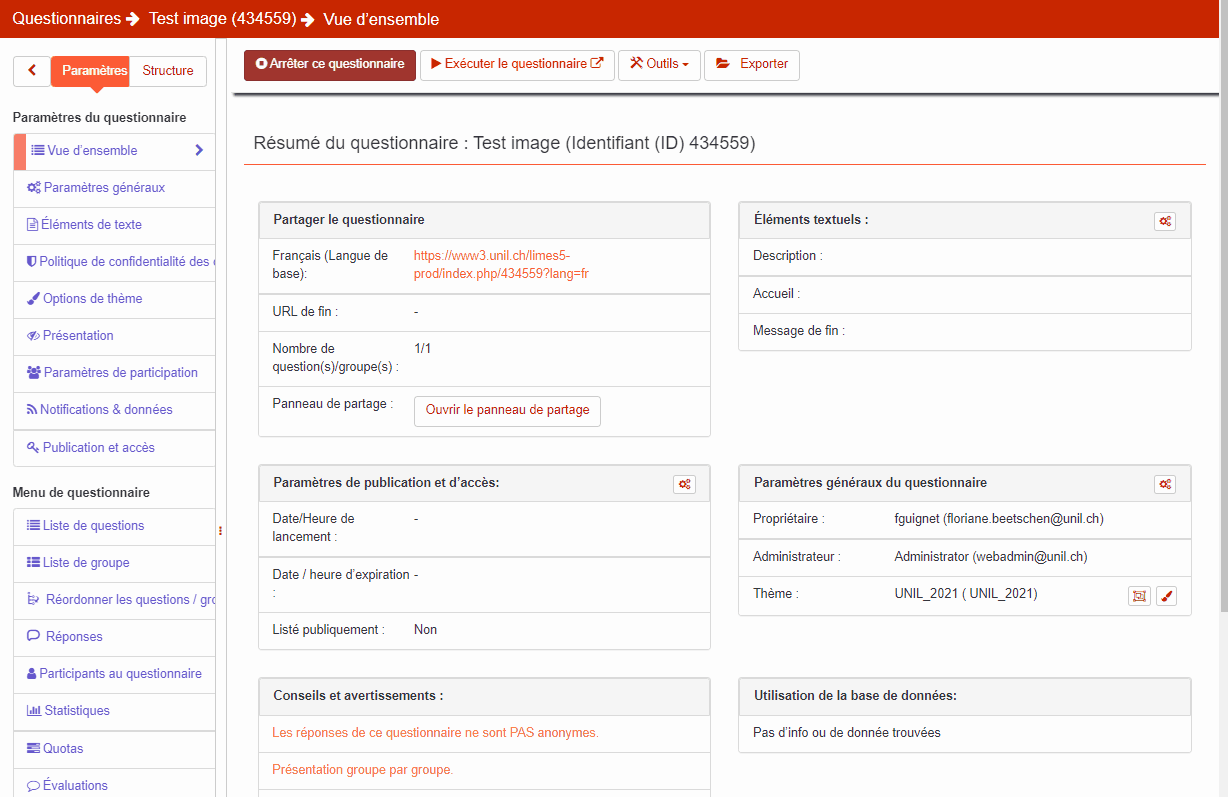Switch to the Structure tab
This screenshot has height=797, width=1228.
[168, 71]
